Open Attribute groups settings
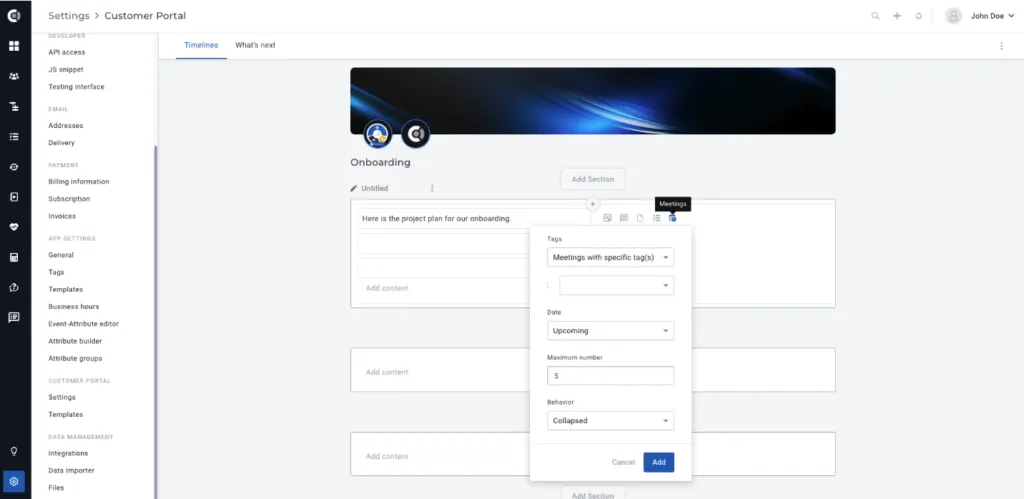This screenshot has width=1024, height=499. tap(75, 359)
